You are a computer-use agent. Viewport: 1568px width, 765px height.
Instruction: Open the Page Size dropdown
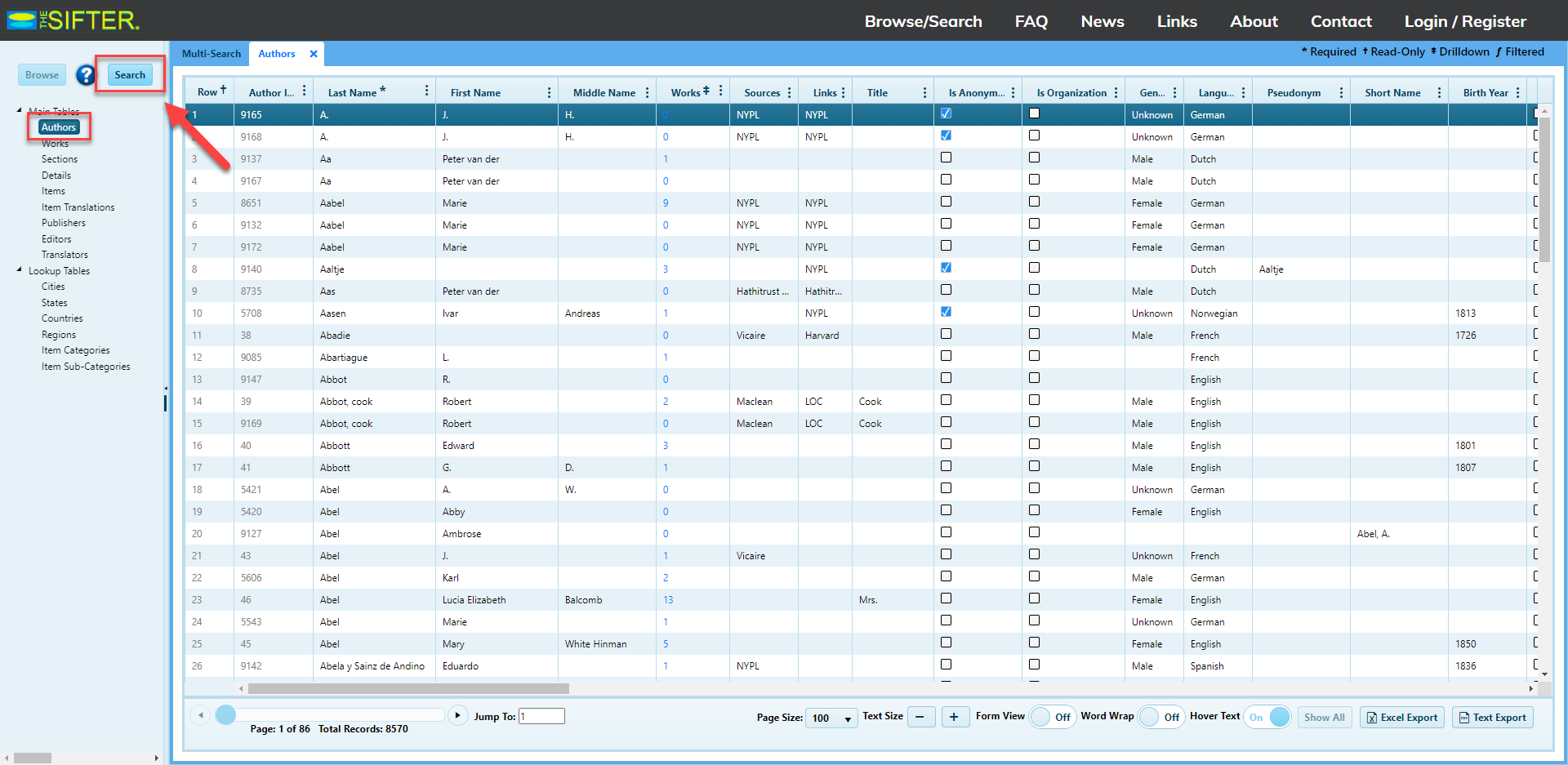click(831, 718)
